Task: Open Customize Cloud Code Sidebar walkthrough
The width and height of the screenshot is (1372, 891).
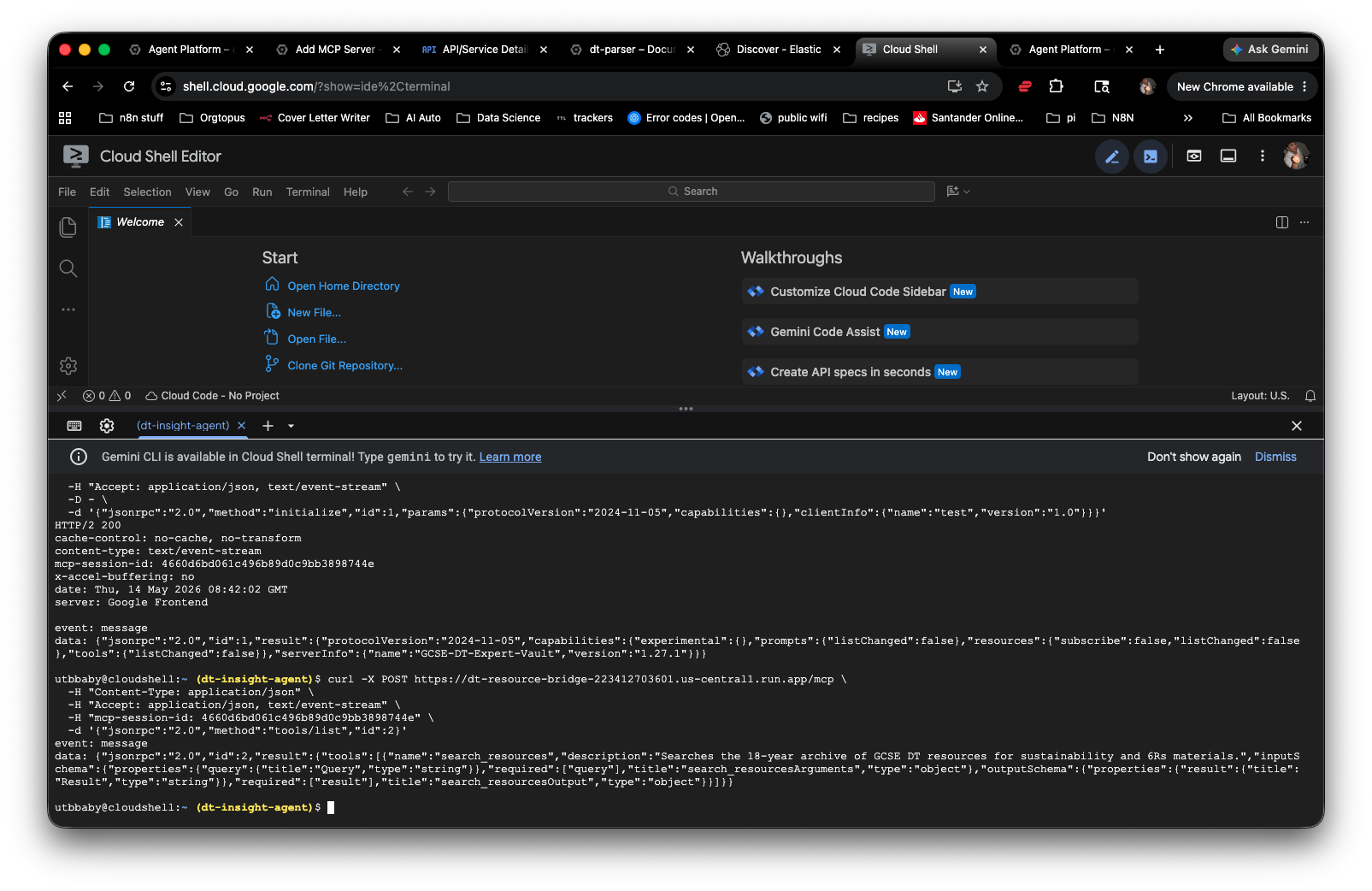Action: [x=939, y=292]
